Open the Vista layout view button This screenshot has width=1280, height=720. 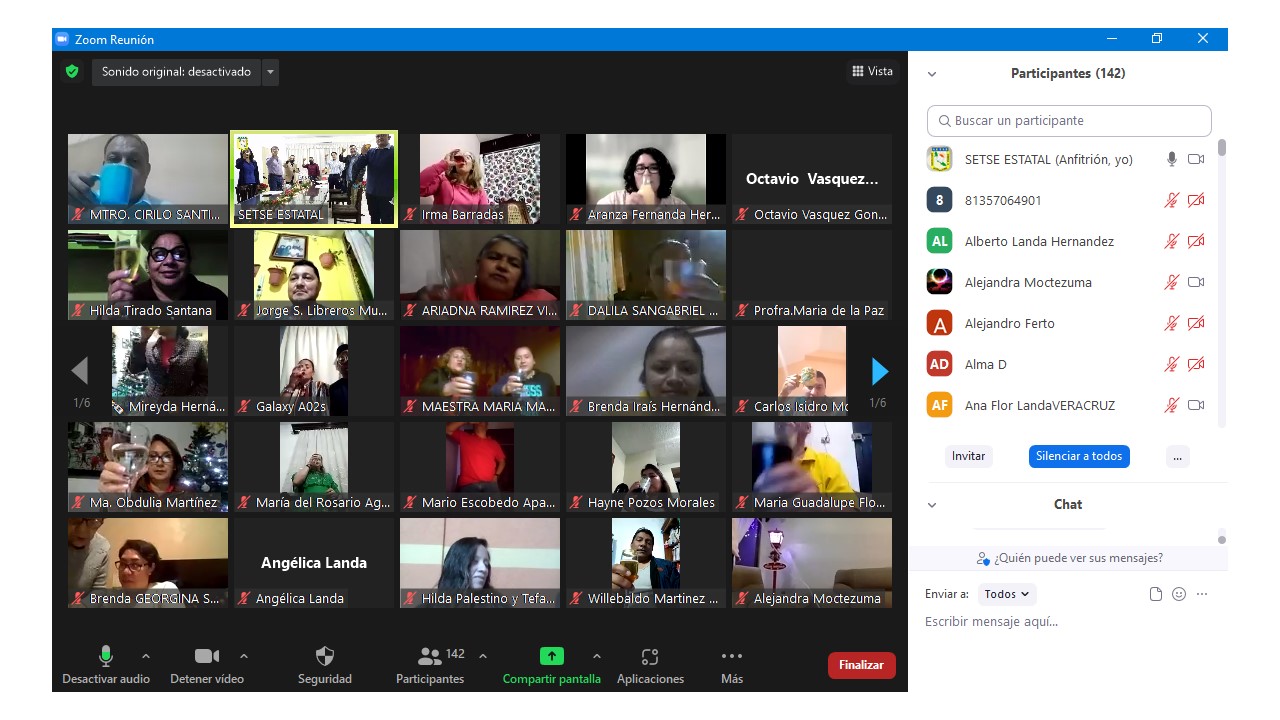point(872,71)
